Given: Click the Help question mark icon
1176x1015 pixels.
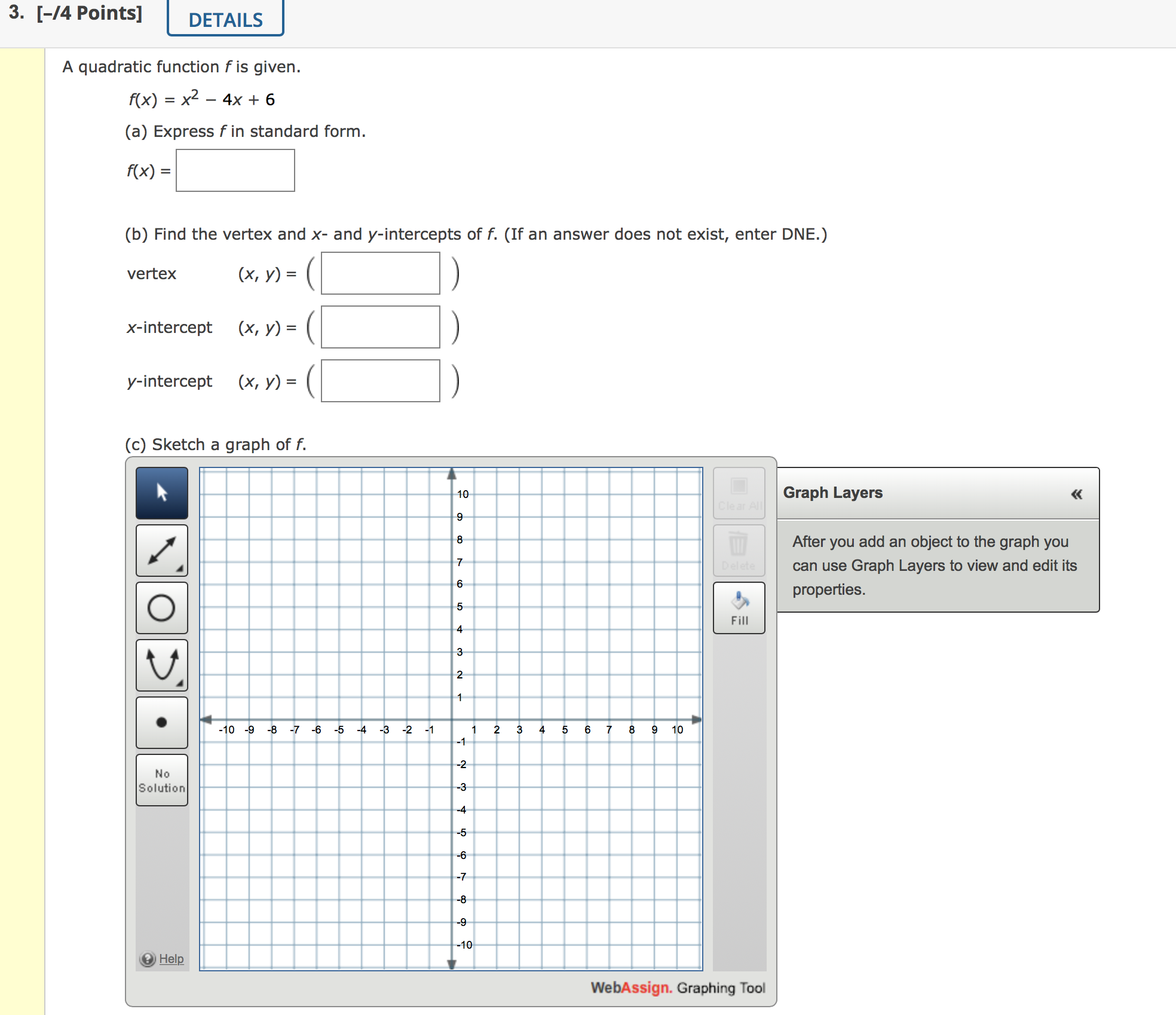Looking at the screenshot, I should click(147, 958).
